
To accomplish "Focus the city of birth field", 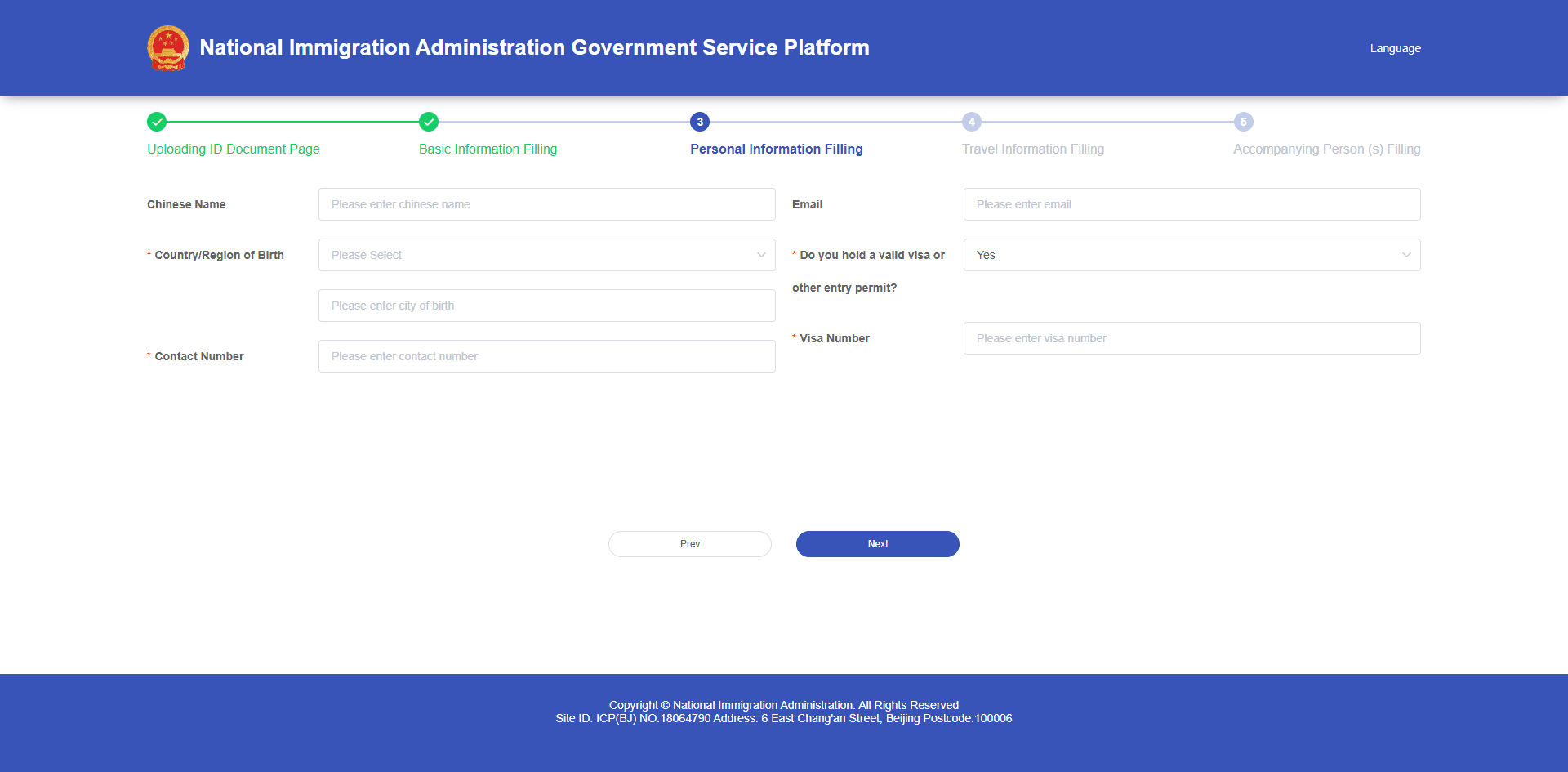I will tap(547, 306).
